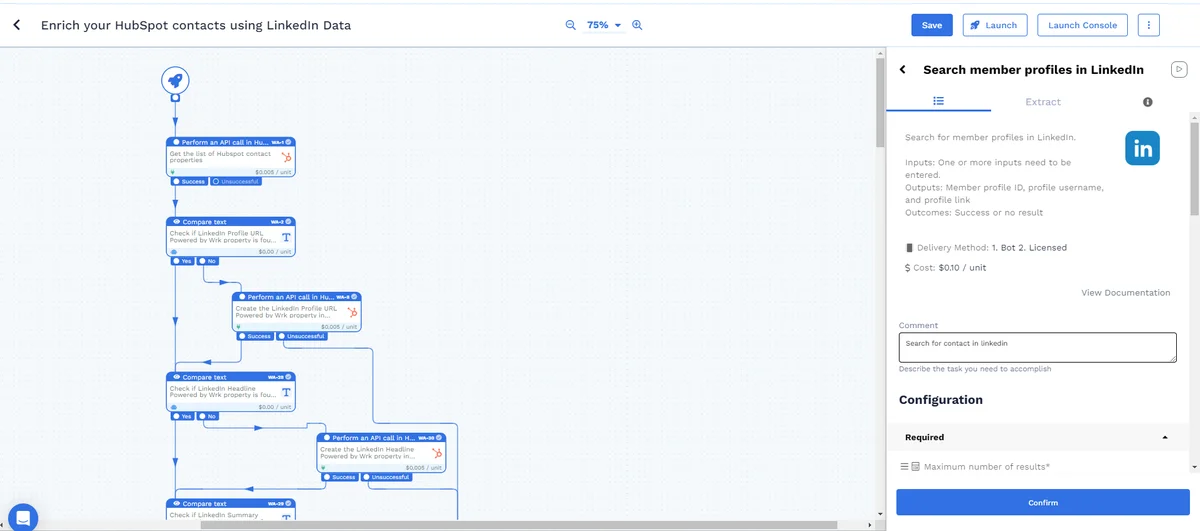Click No outcome of Check LinkedIn Headline node
Image resolution: width=1200 pixels, height=531 pixels.
[x=208, y=416]
